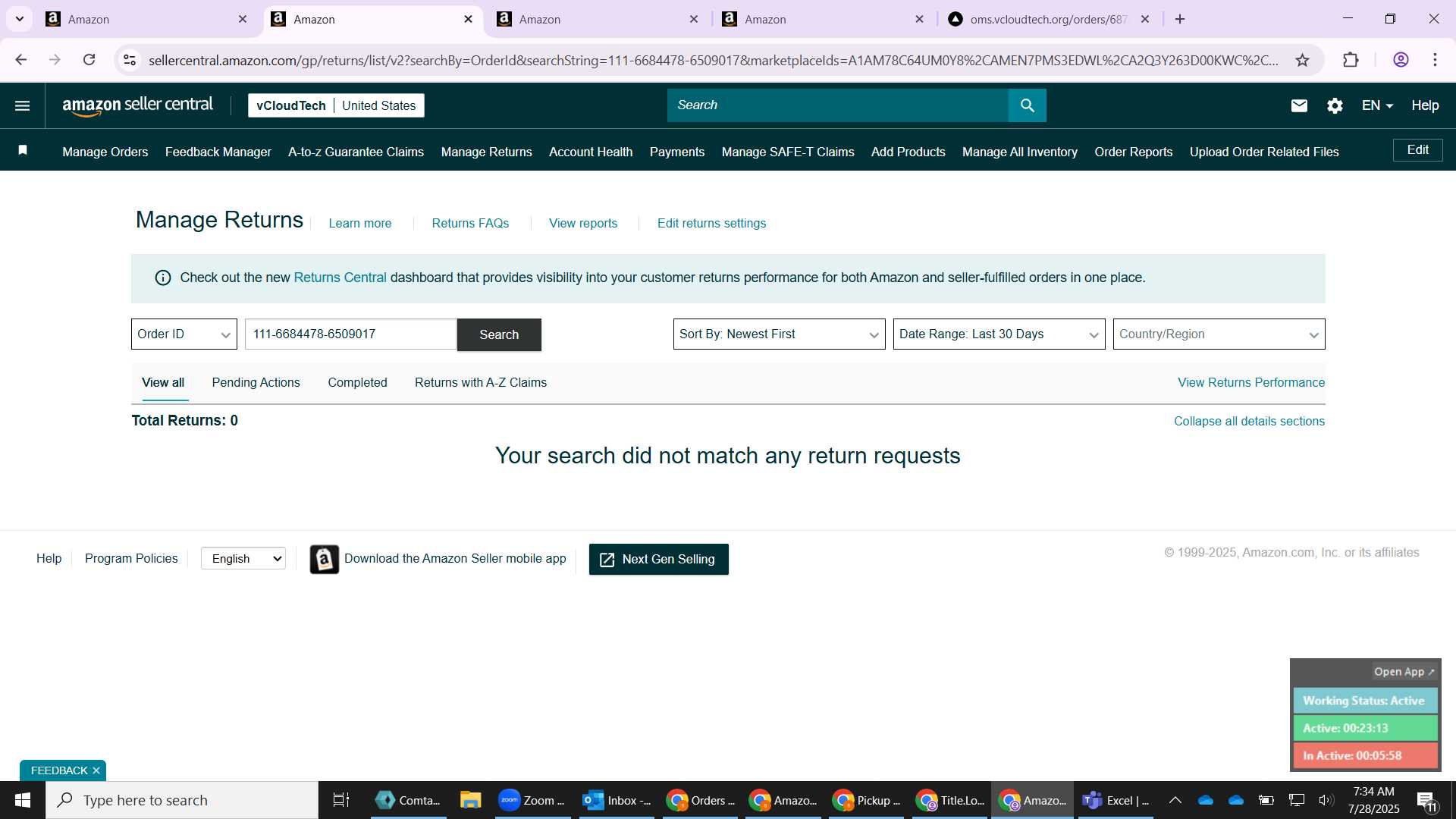The image size is (1456, 819).
Task: Open Task View in taskbar
Action: pyautogui.click(x=341, y=800)
